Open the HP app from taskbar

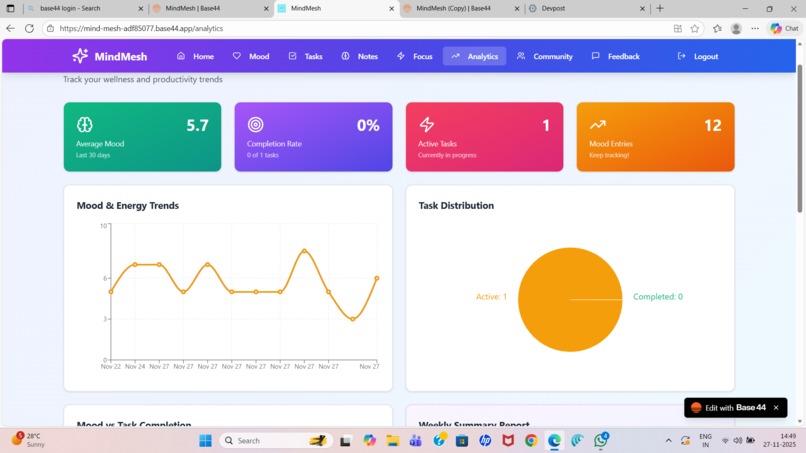pos(485,441)
